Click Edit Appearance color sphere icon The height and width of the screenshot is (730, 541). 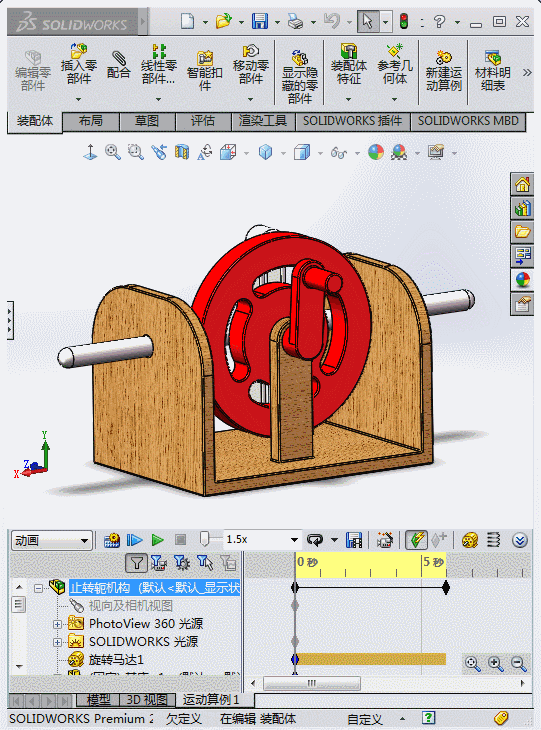[376, 152]
